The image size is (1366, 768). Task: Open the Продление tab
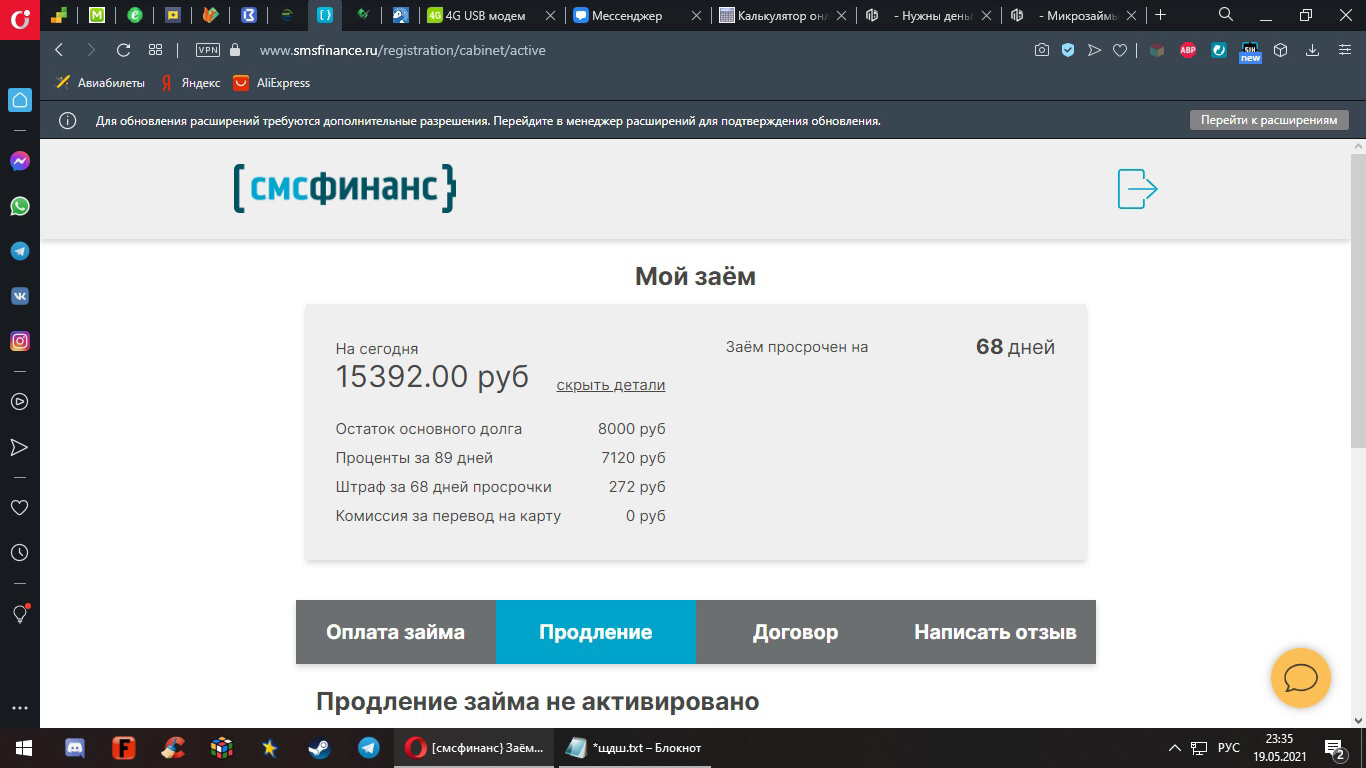coord(596,632)
